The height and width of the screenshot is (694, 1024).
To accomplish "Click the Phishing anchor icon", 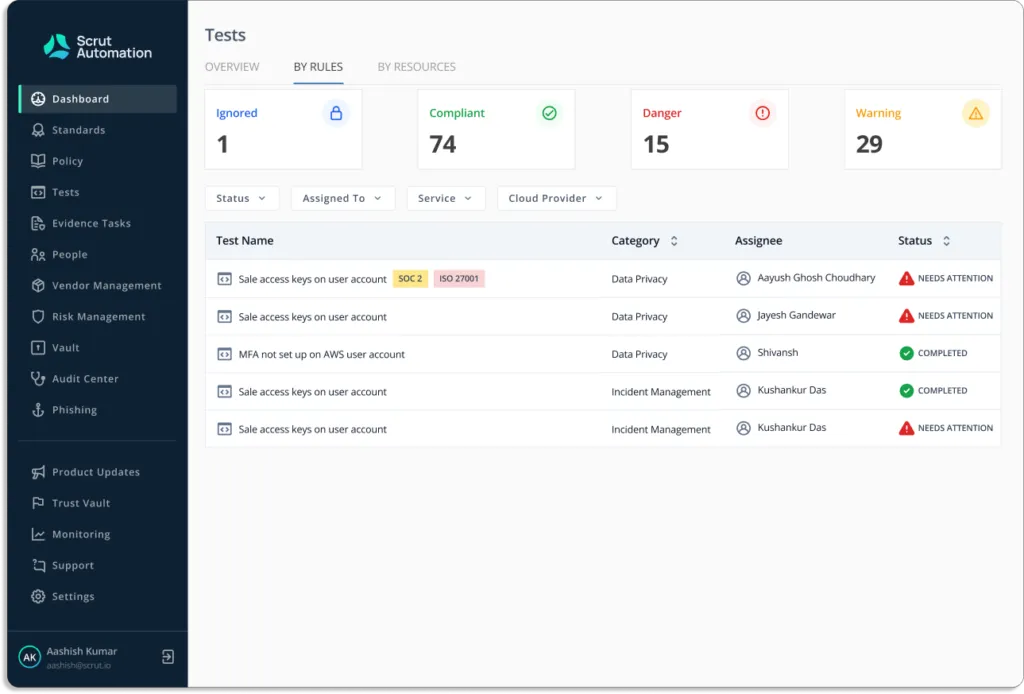I will tap(38, 410).
